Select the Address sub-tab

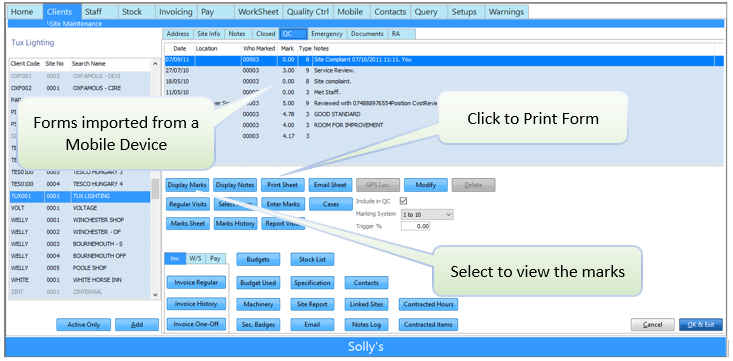pos(178,34)
